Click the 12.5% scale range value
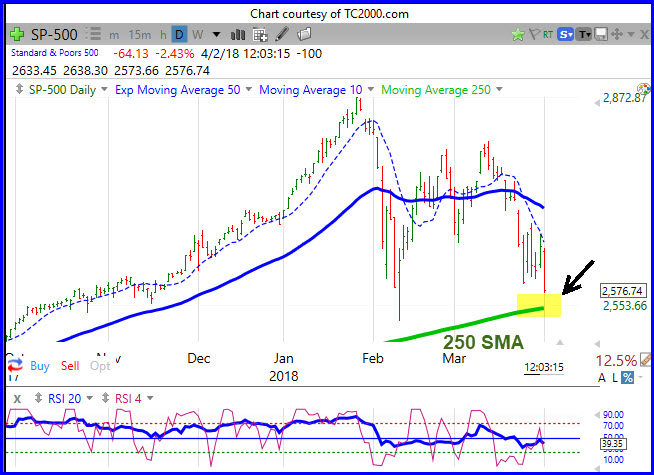 click(x=616, y=360)
